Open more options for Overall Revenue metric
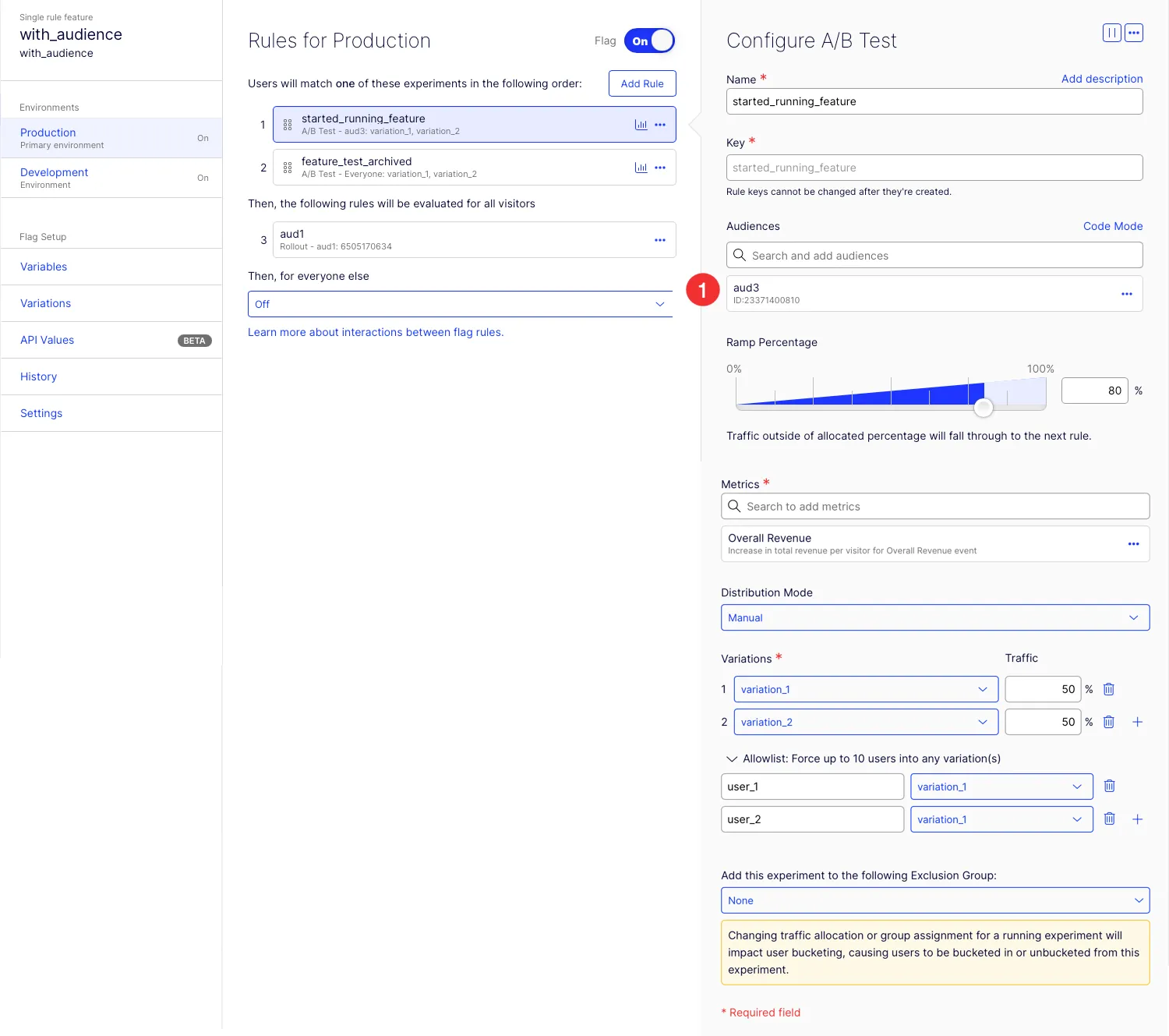 1134,544
